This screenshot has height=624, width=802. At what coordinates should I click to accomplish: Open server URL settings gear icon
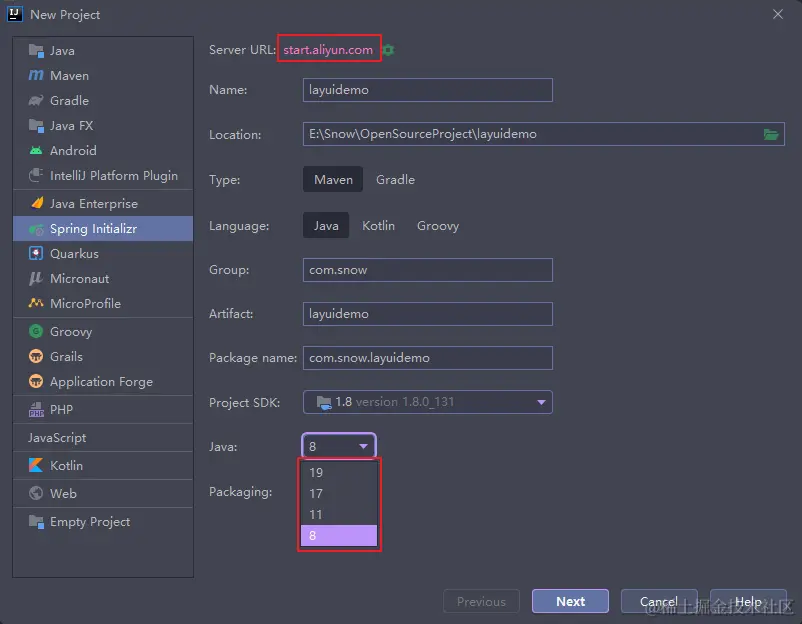[x=389, y=50]
